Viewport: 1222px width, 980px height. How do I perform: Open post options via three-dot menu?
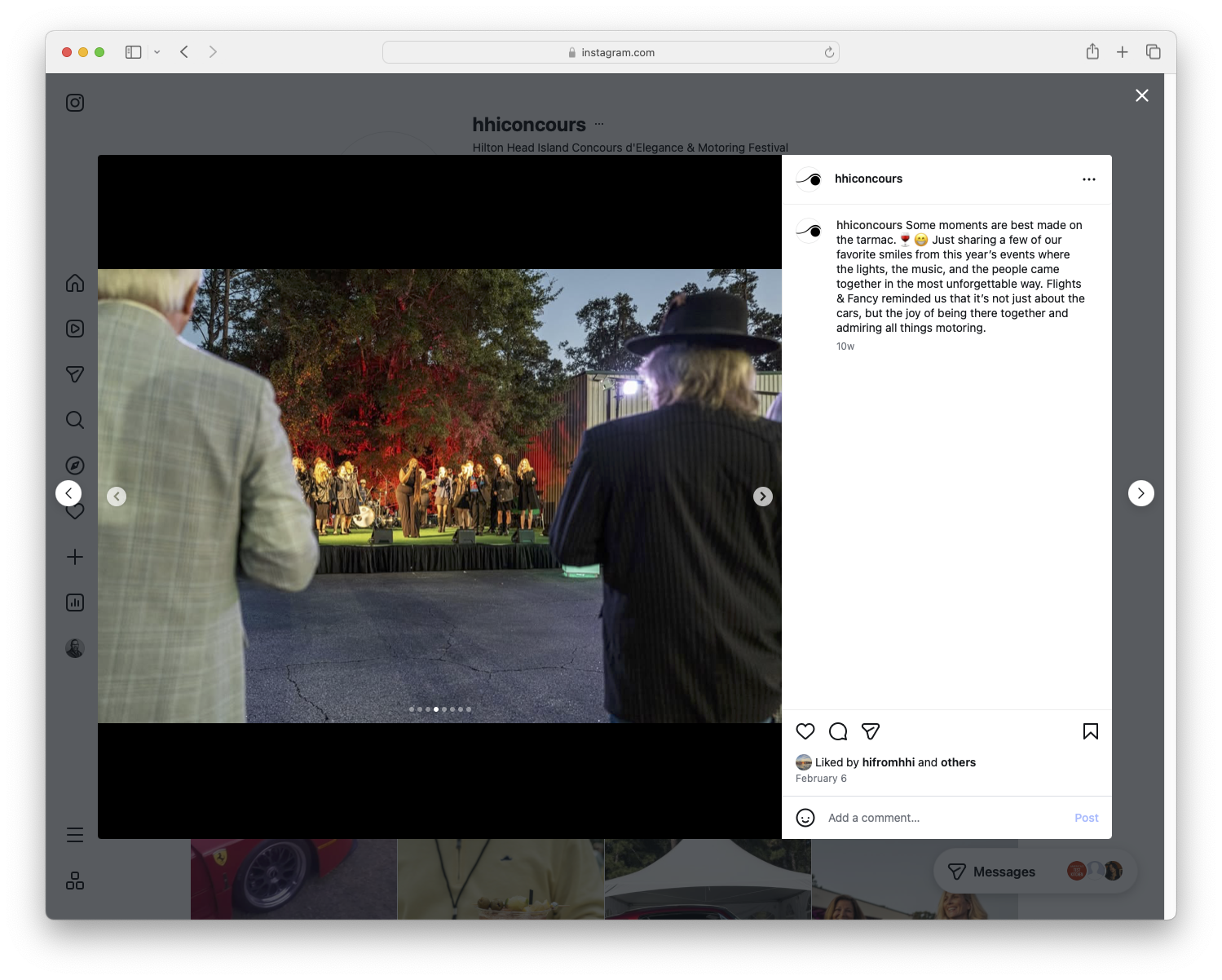click(1089, 179)
